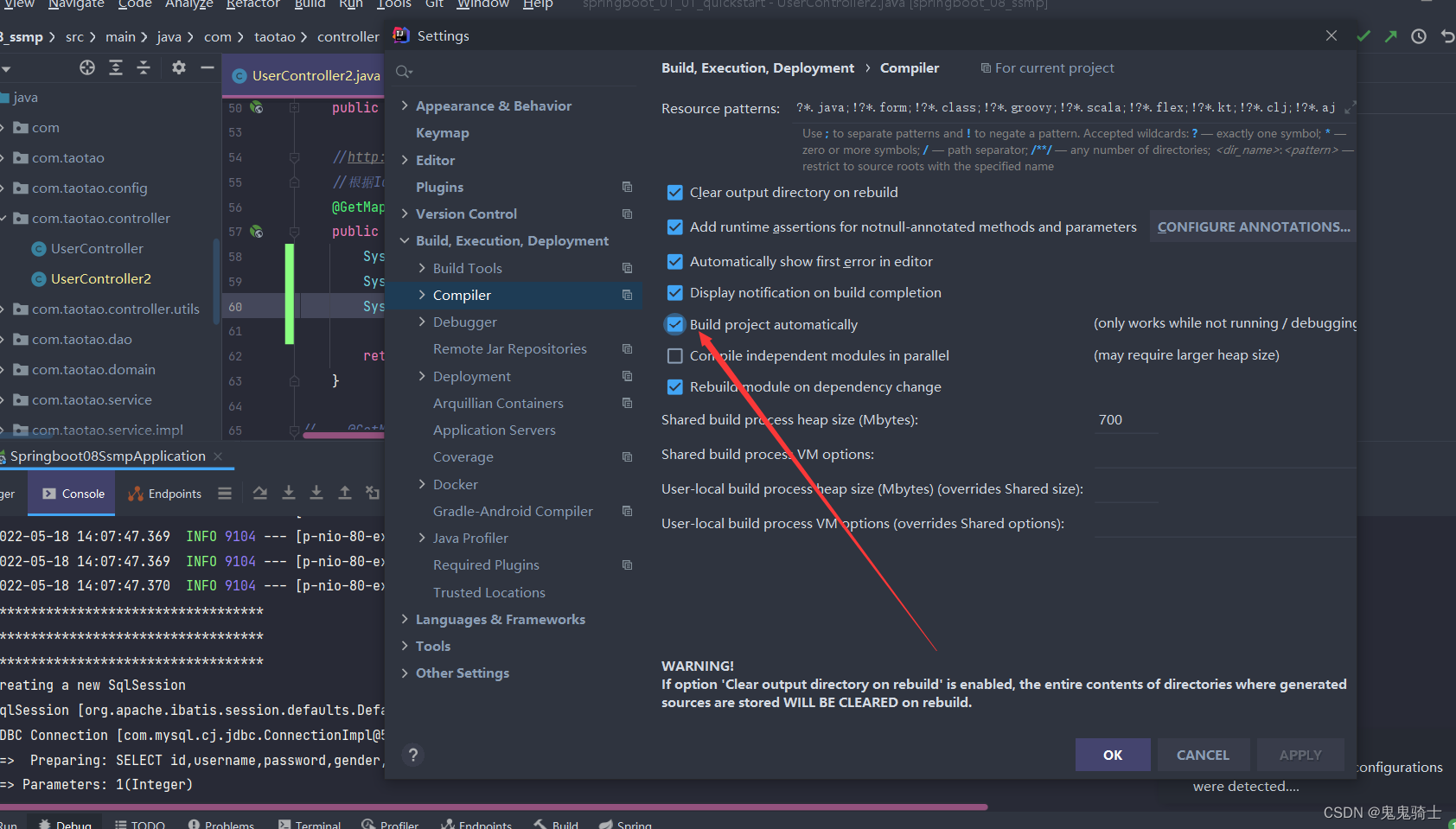Expand Languages & Frameworks section
This screenshot has width=1456, height=829.
(405, 619)
